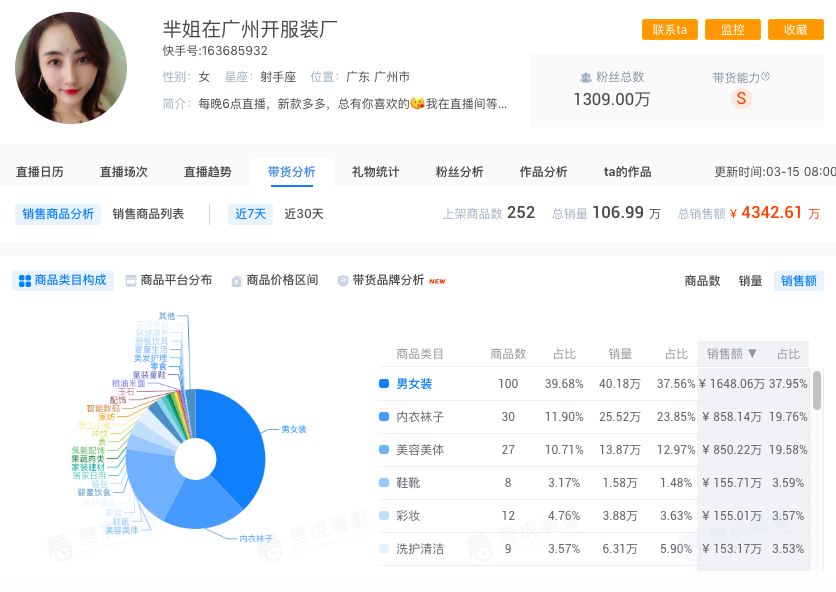Click the 上架商品数 252 value

[521, 213]
